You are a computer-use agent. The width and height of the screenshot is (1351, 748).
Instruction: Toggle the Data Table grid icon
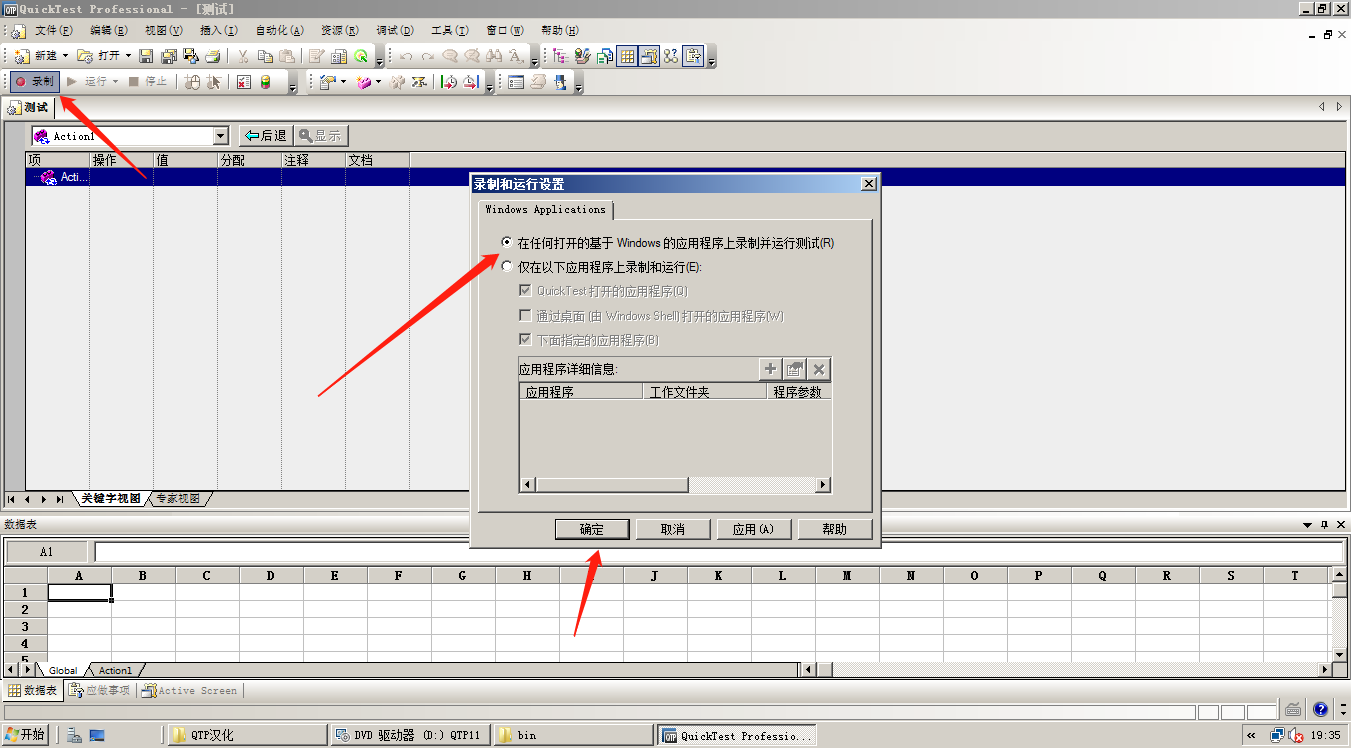click(627, 56)
